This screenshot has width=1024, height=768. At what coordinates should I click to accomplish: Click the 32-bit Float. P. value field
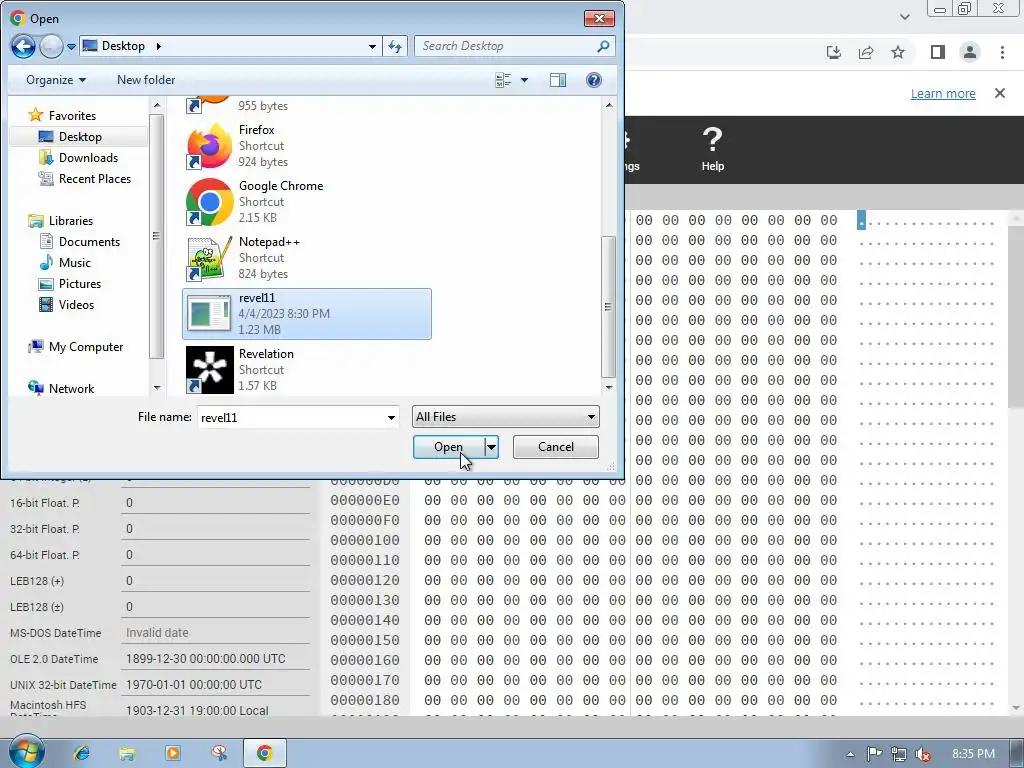[x=216, y=528]
